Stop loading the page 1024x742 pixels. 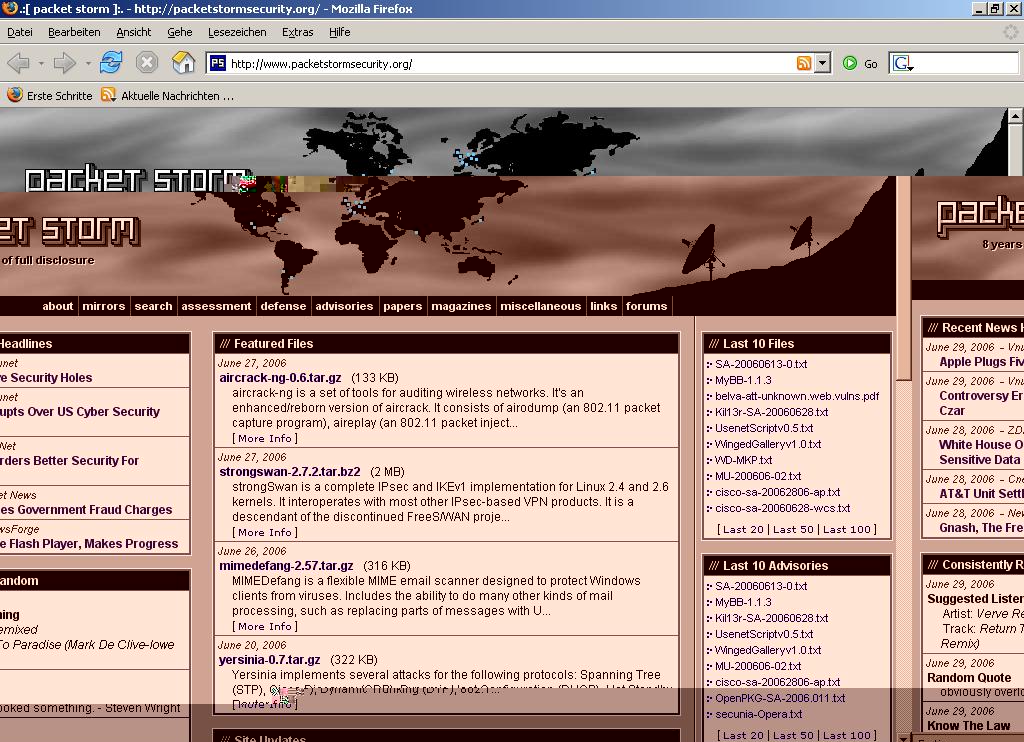point(147,63)
